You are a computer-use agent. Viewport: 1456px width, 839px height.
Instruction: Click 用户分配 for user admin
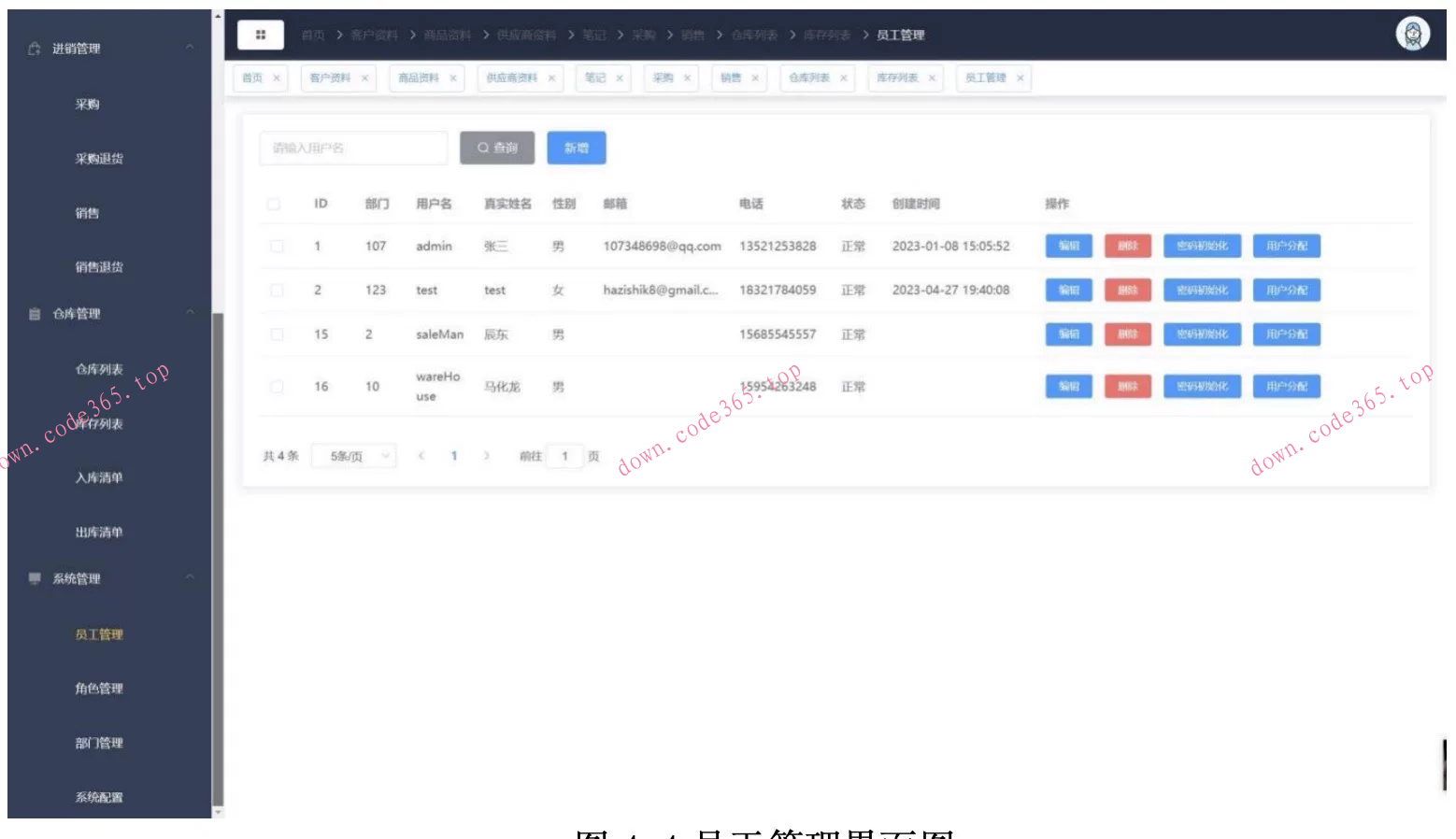click(x=1287, y=246)
